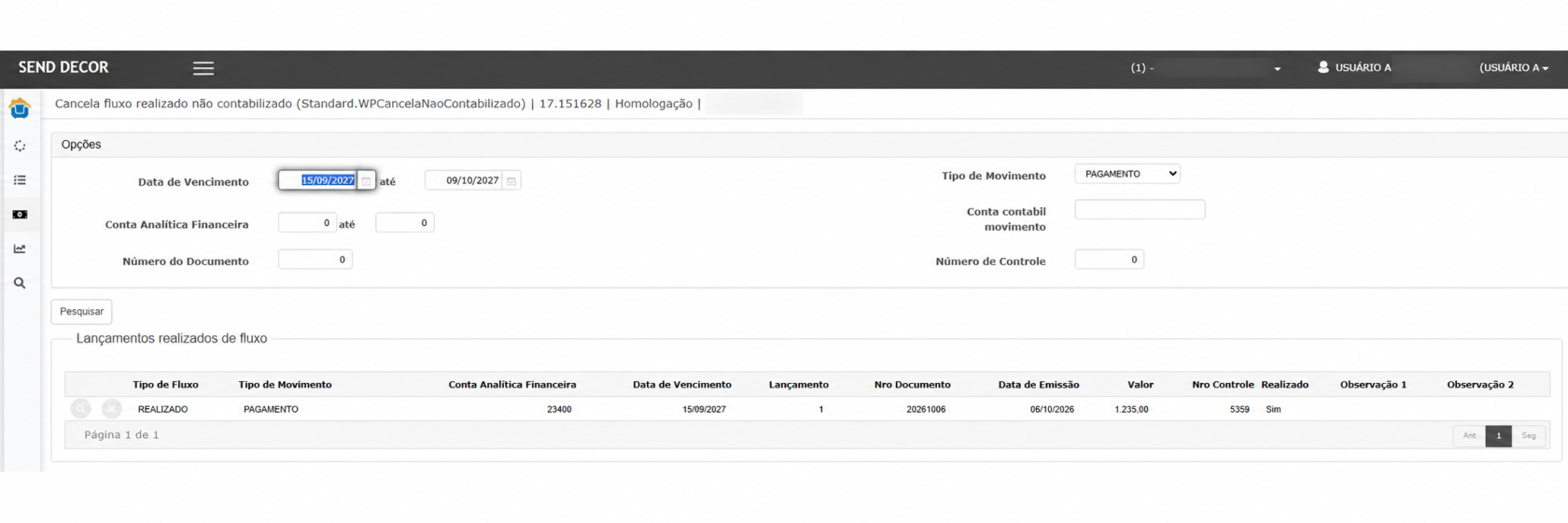Go to the Seg next page
Image resolution: width=1568 pixels, height=523 pixels.
1529,436
